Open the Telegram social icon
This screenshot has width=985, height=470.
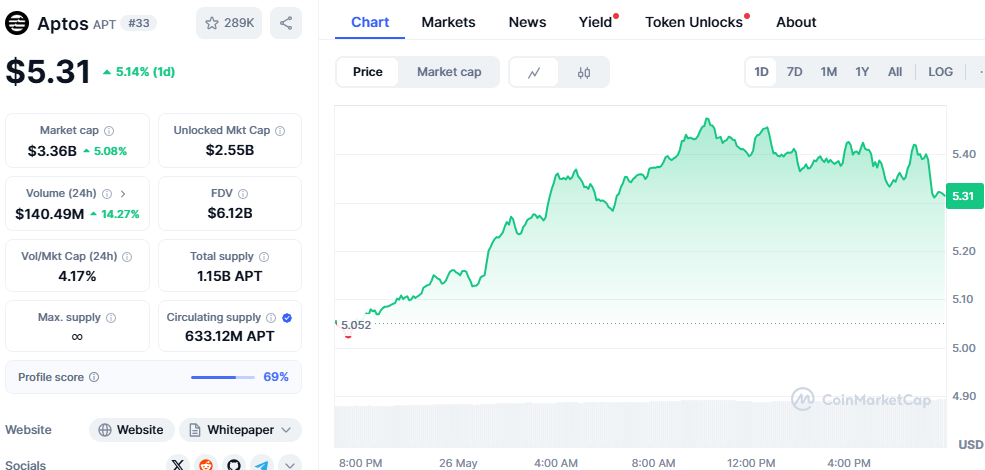coord(262,465)
